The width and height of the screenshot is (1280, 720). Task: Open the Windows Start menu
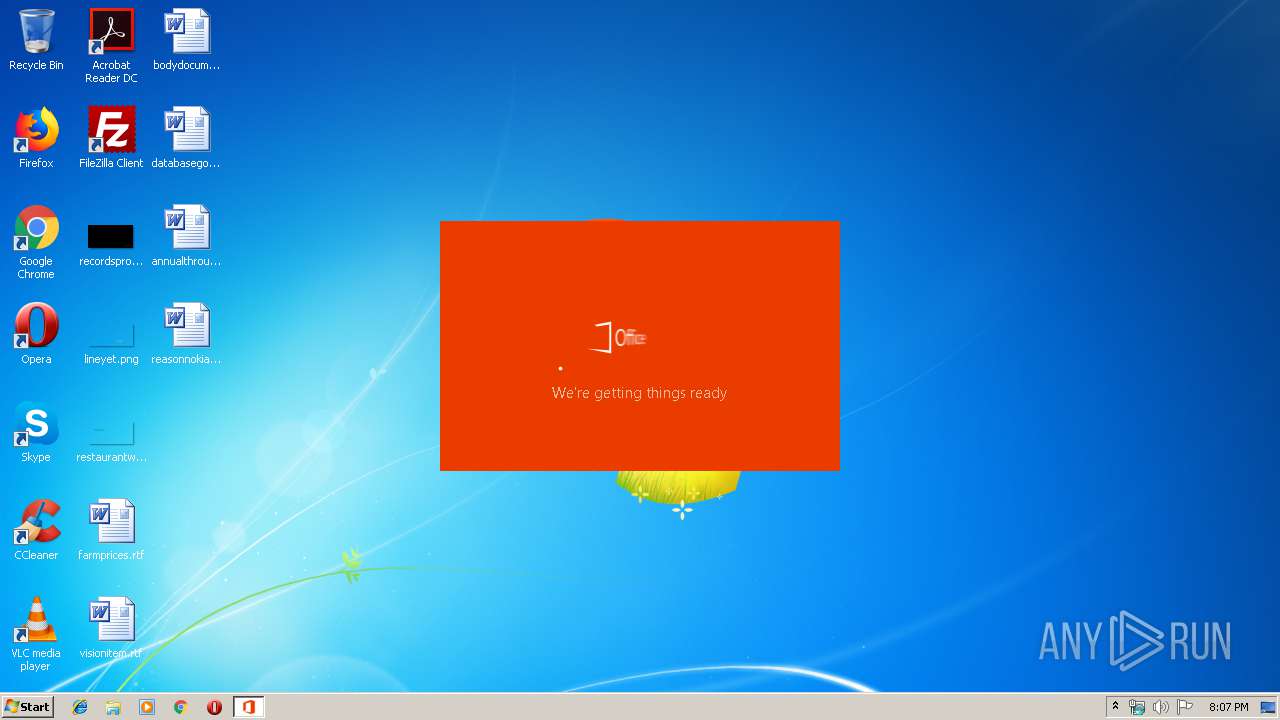pyautogui.click(x=27, y=707)
